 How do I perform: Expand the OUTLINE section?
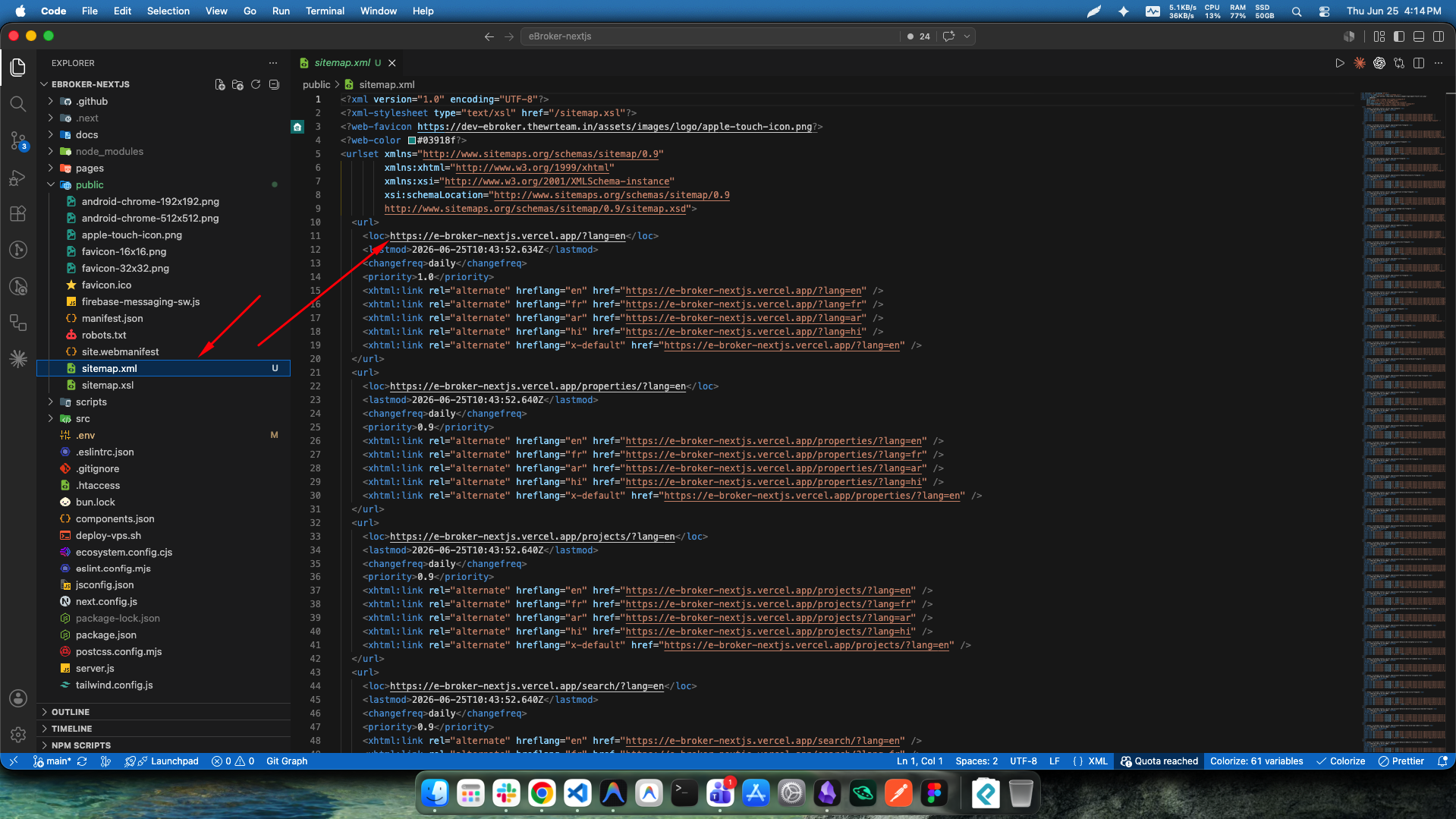pyautogui.click(x=71, y=712)
